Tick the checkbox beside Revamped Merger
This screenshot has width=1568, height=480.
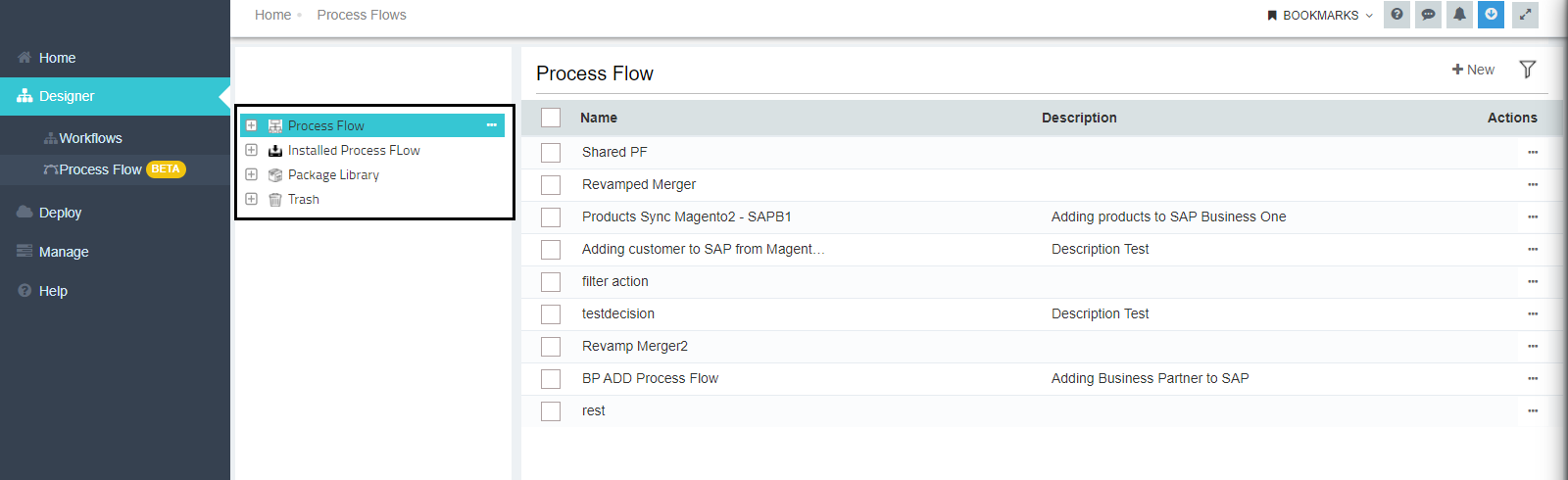(551, 185)
